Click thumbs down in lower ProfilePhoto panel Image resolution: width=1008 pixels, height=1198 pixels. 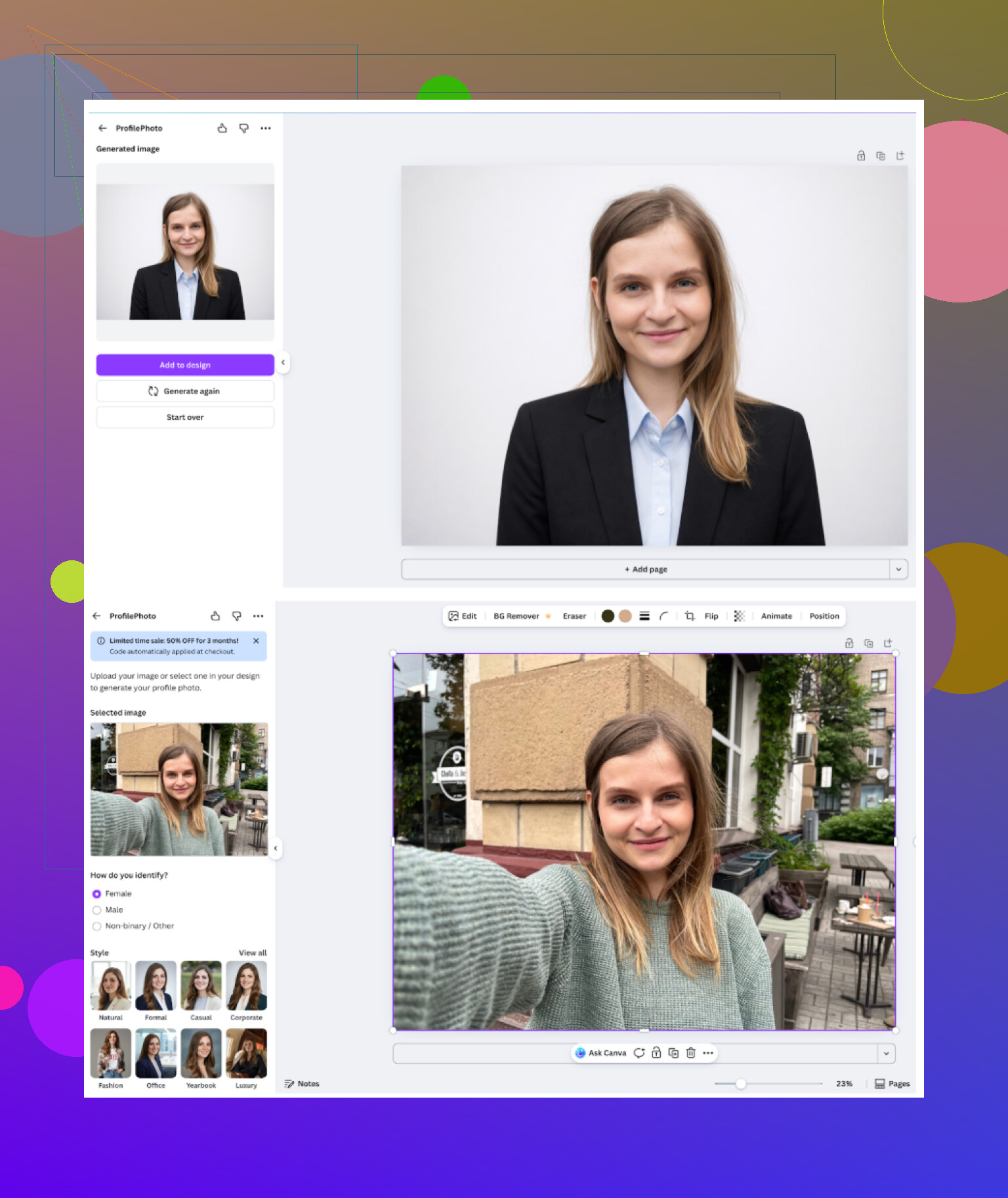coord(237,616)
